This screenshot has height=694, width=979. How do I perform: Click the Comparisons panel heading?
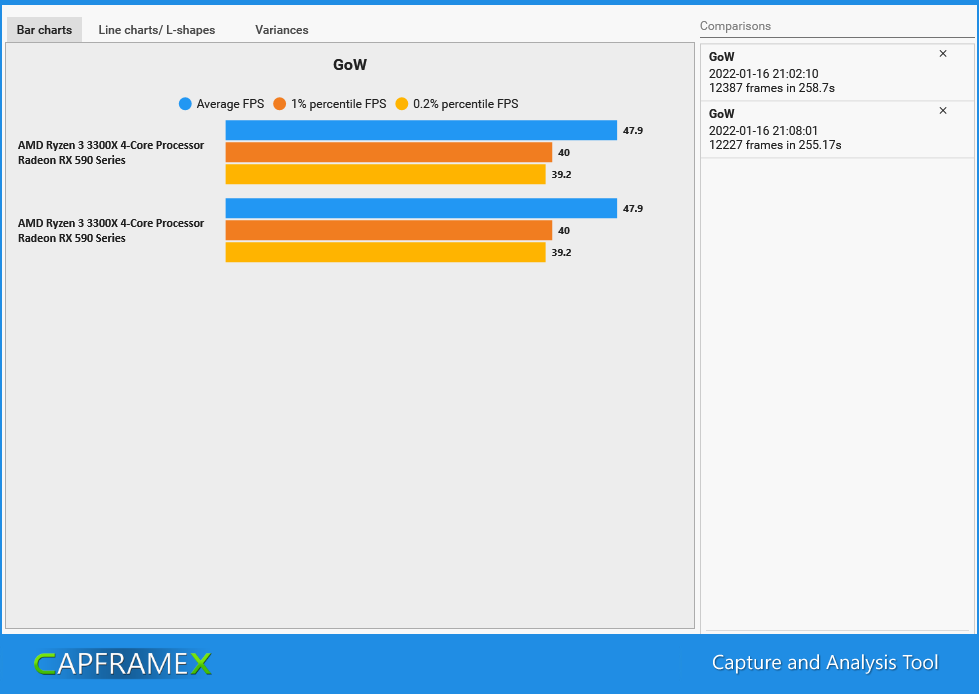(x=735, y=26)
